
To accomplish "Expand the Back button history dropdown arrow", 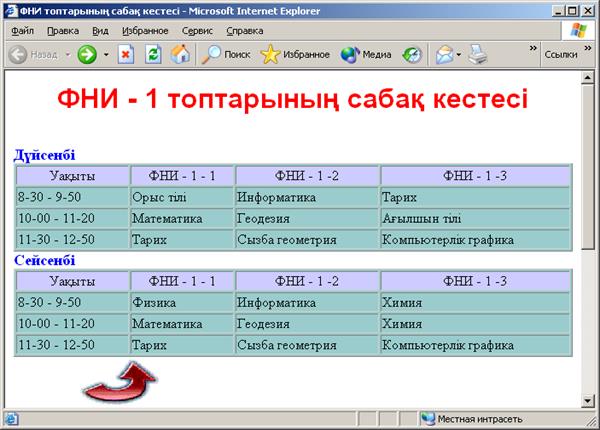I will click(67, 55).
